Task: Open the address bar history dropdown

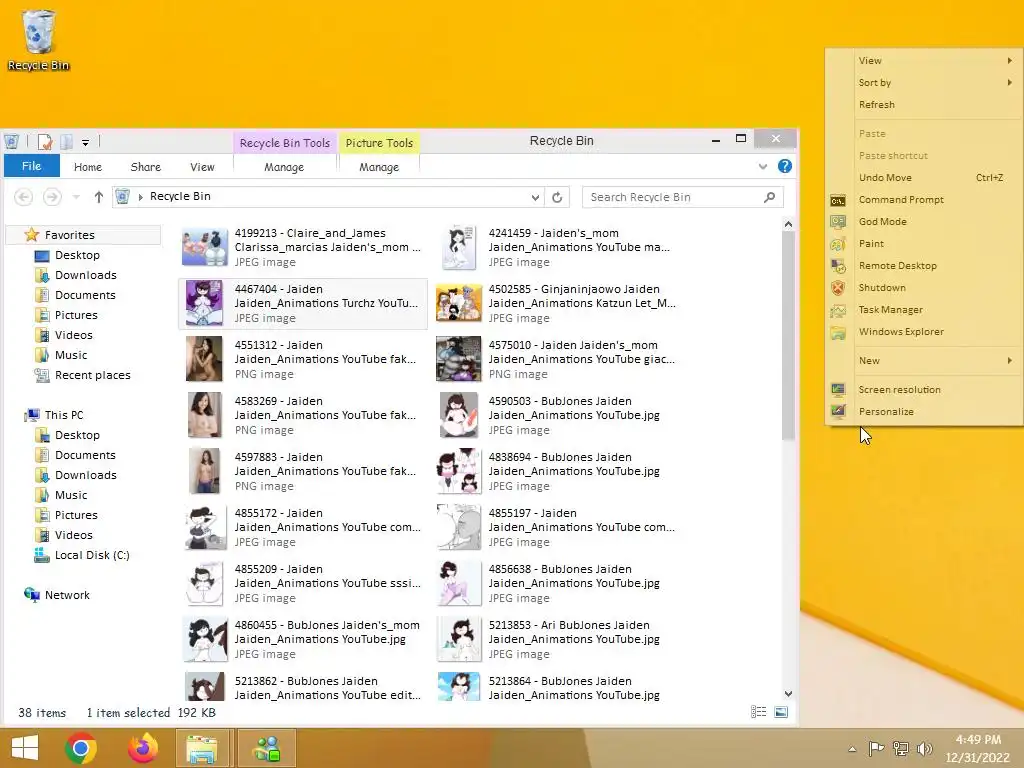Action: (535, 197)
